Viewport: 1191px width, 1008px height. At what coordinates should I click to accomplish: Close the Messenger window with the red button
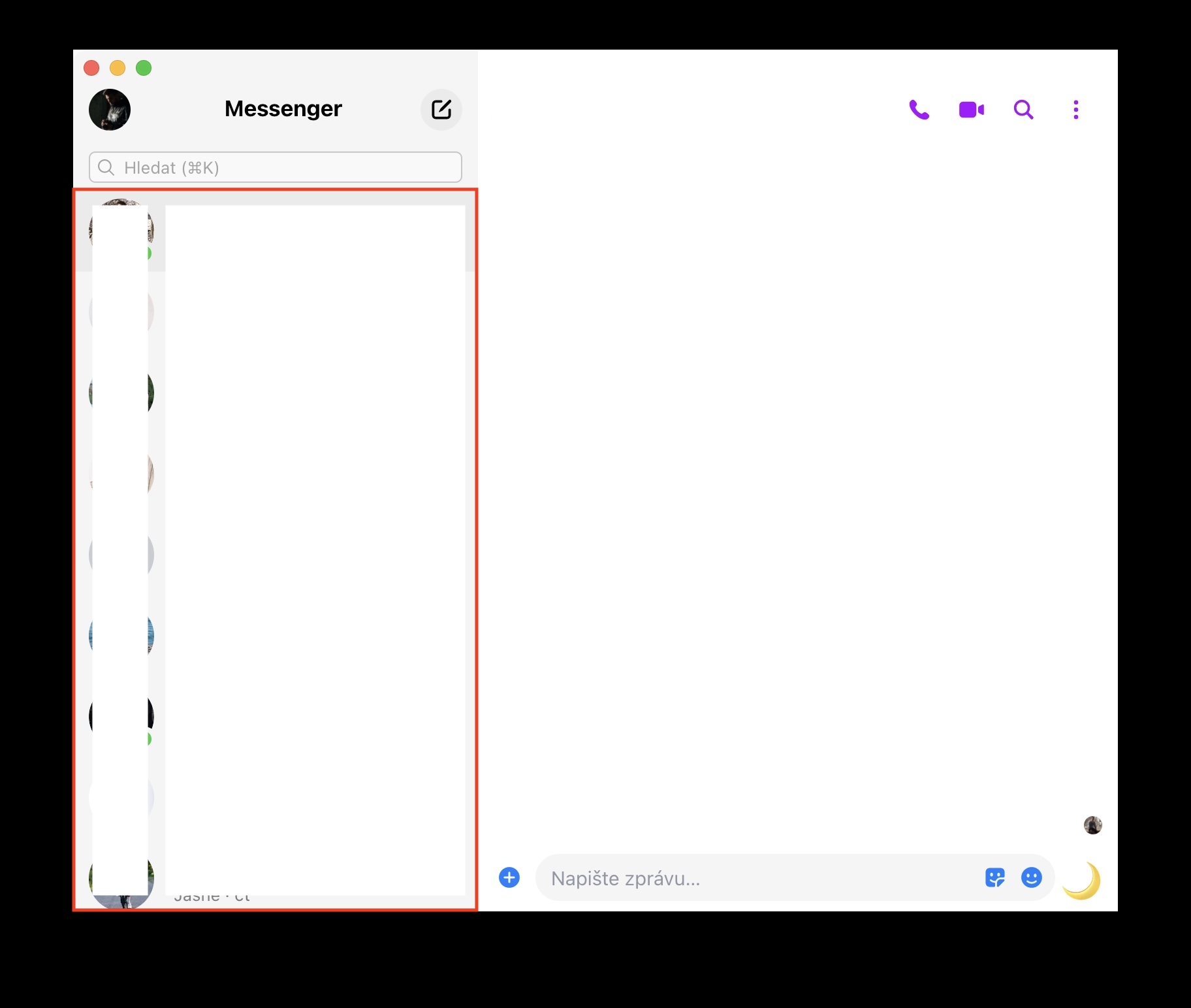pyautogui.click(x=91, y=68)
